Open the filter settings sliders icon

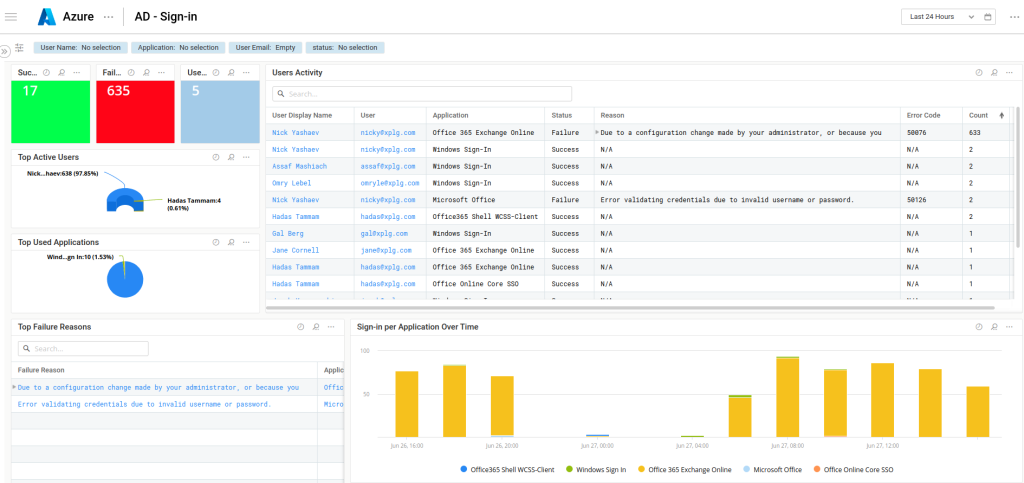coord(20,48)
